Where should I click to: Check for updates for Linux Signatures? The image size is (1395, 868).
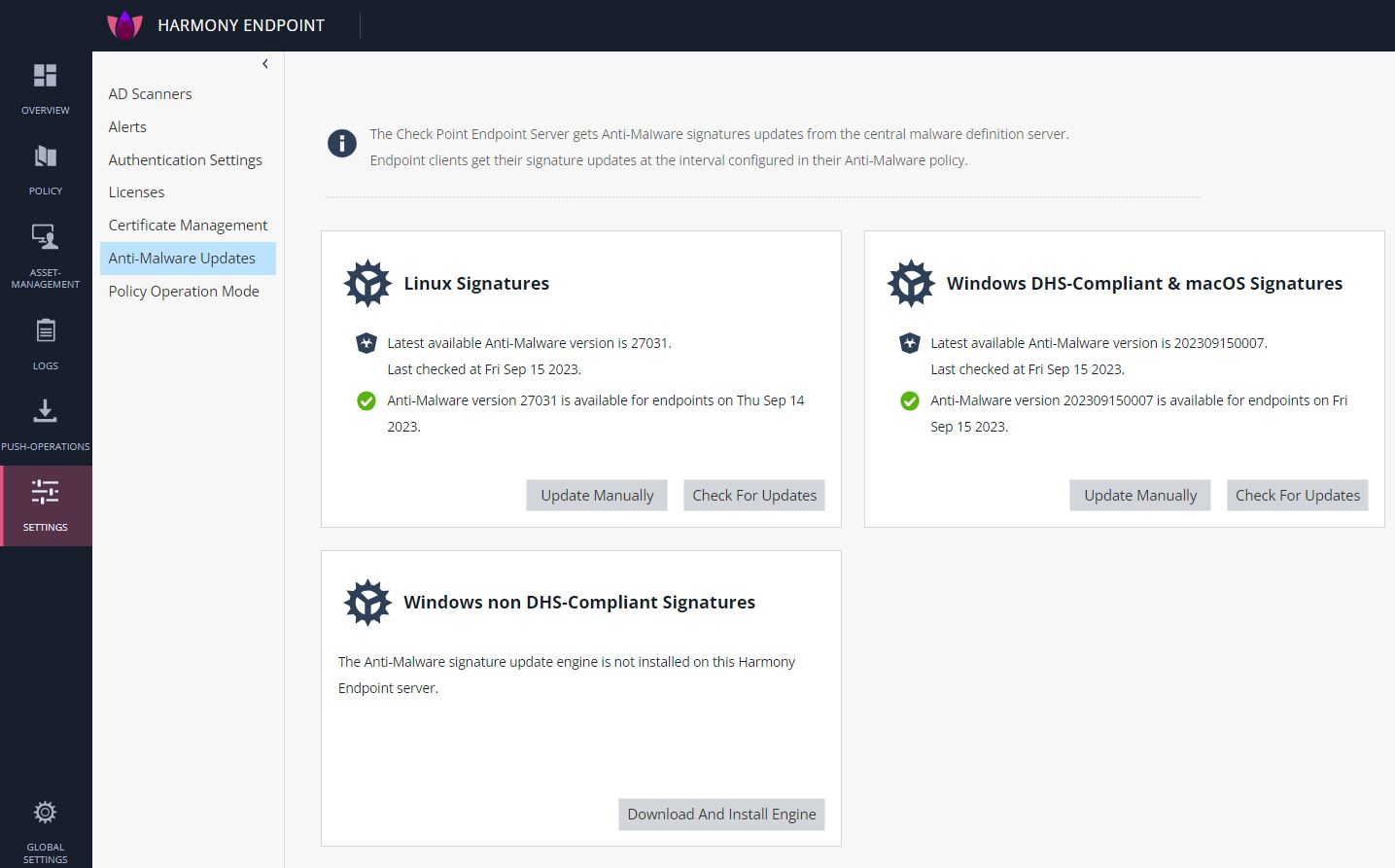pyautogui.click(x=754, y=496)
